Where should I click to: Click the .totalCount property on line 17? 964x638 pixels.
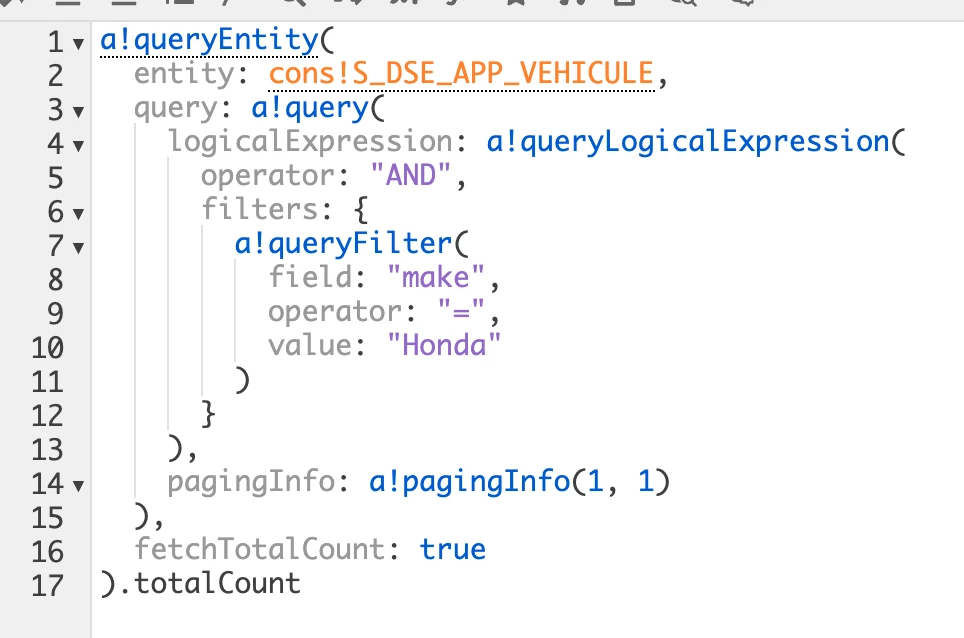point(209,583)
